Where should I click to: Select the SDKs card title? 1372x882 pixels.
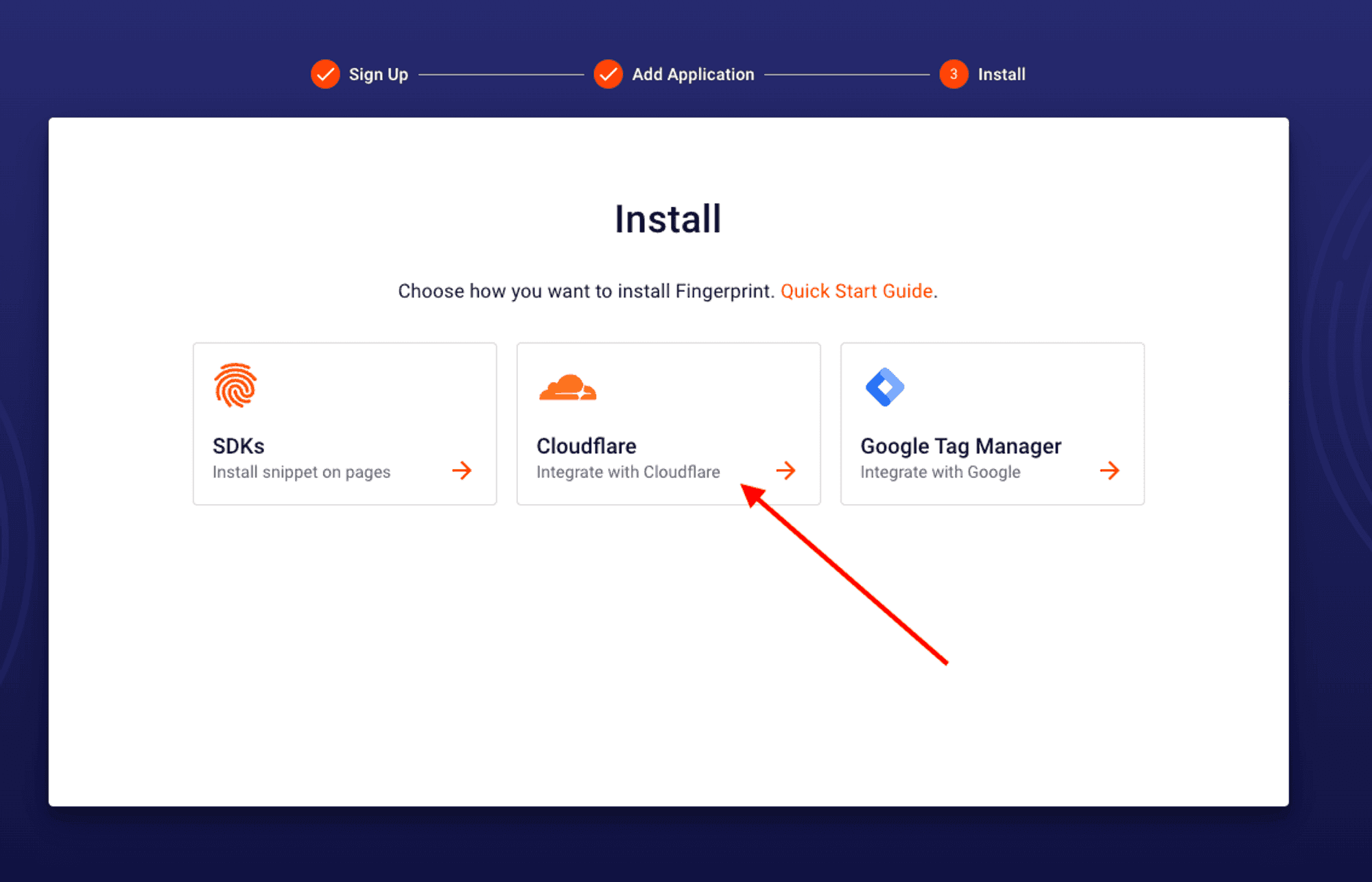pos(238,446)
